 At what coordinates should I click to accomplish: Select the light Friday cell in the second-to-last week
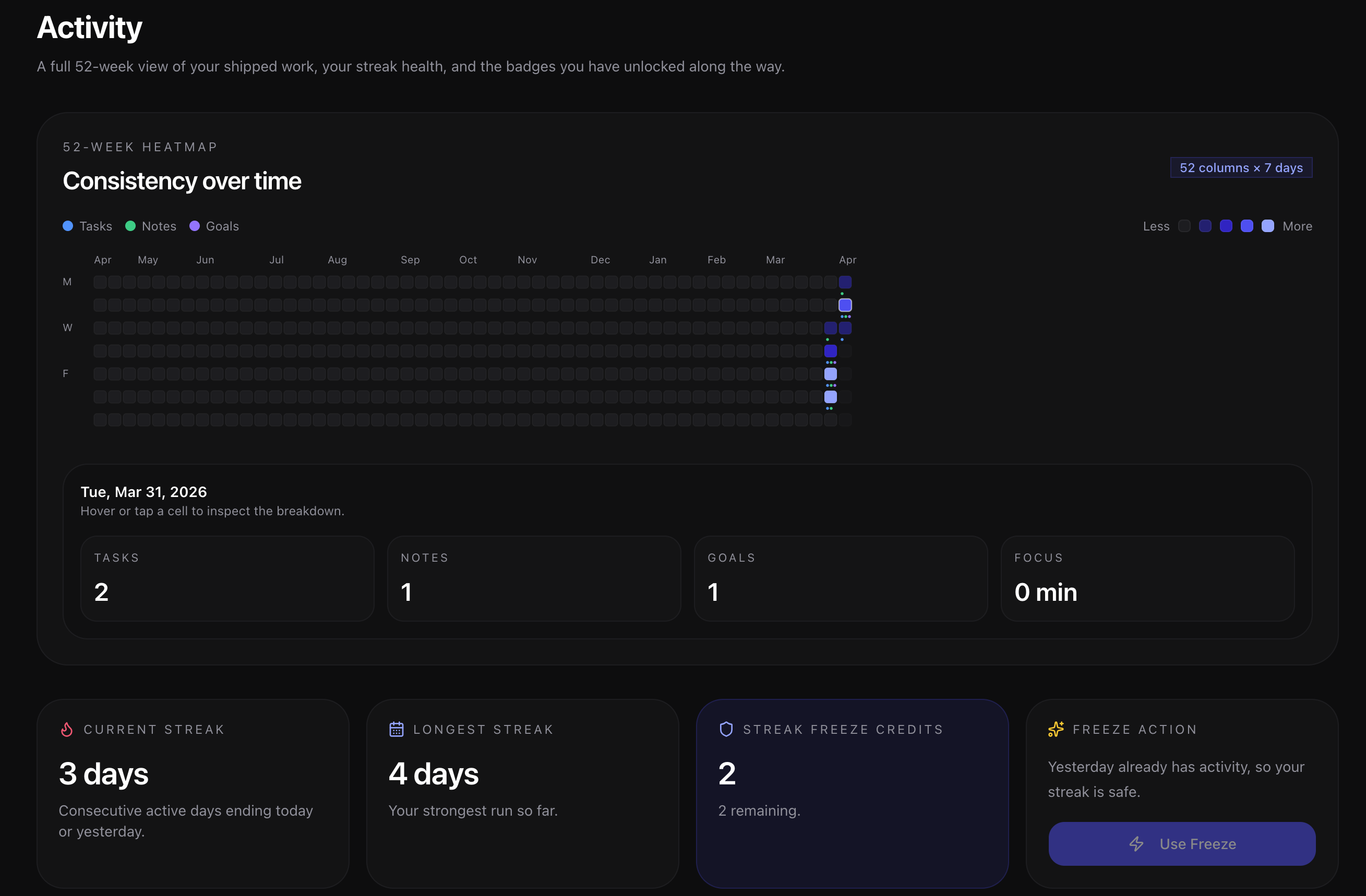pyautogui.click(x=831, y=374)
